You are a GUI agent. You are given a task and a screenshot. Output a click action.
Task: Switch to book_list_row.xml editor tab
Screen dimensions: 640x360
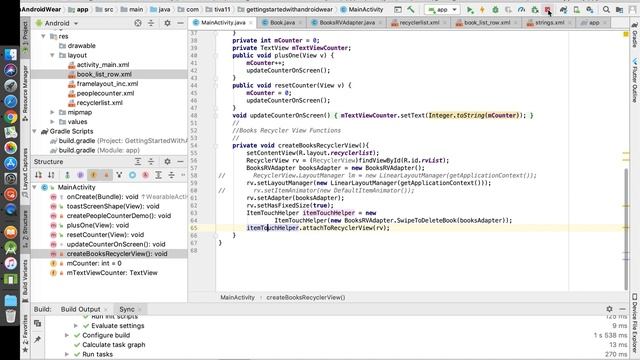[x=487, y=22]
